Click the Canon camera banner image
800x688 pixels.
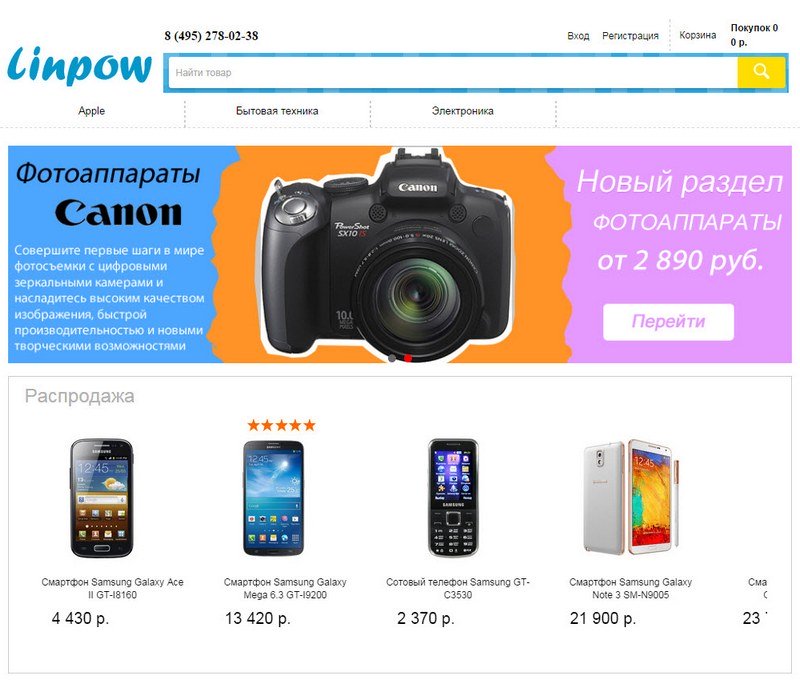point(386,254)
